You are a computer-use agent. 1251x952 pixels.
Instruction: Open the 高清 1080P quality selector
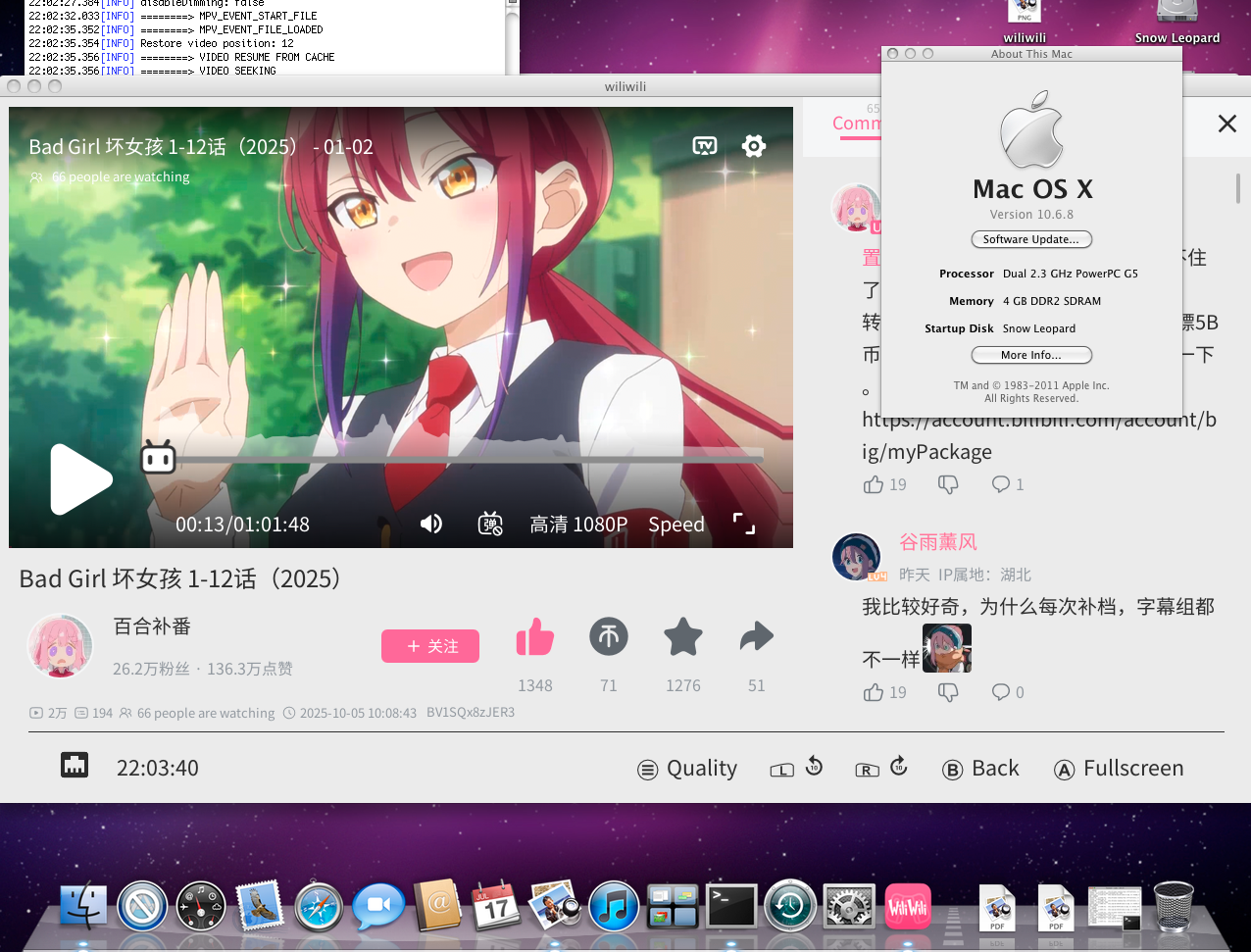tap(578, 525)
